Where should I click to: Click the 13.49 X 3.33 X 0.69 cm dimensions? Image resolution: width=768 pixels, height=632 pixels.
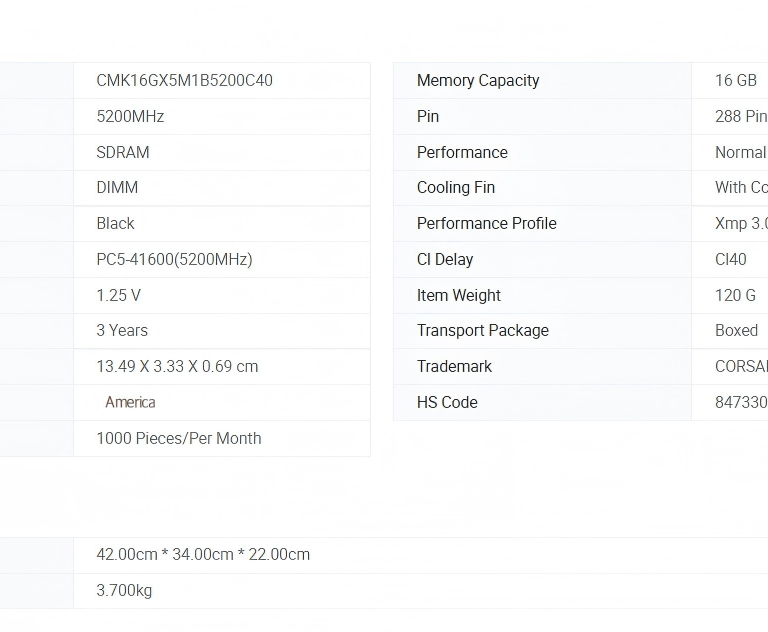[177, 367]
